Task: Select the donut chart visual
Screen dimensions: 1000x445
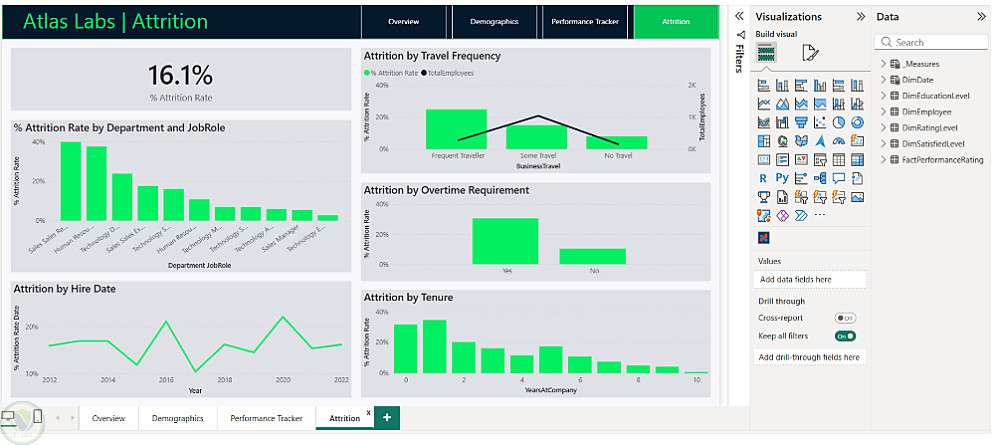Action: (x=858, y=122)
